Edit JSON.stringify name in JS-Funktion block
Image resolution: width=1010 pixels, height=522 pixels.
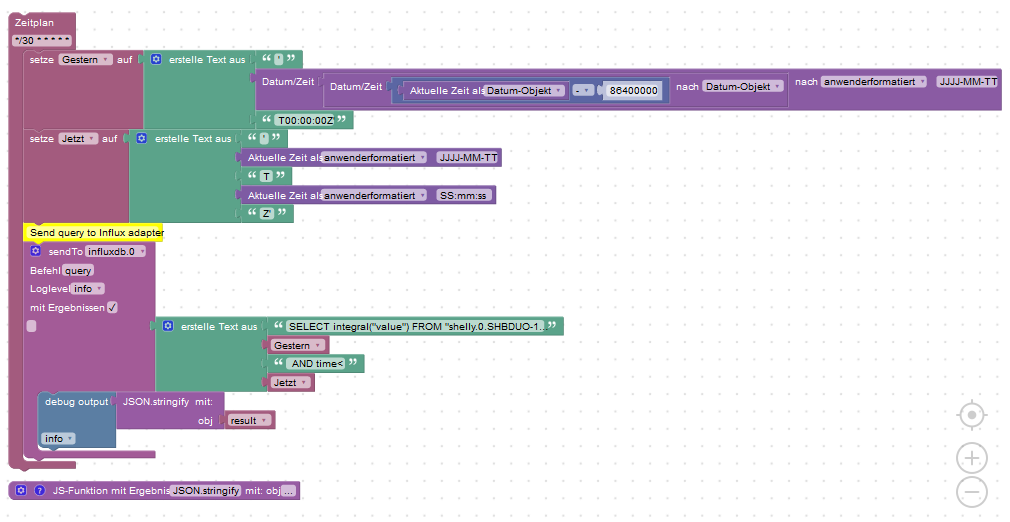(205, 491)
